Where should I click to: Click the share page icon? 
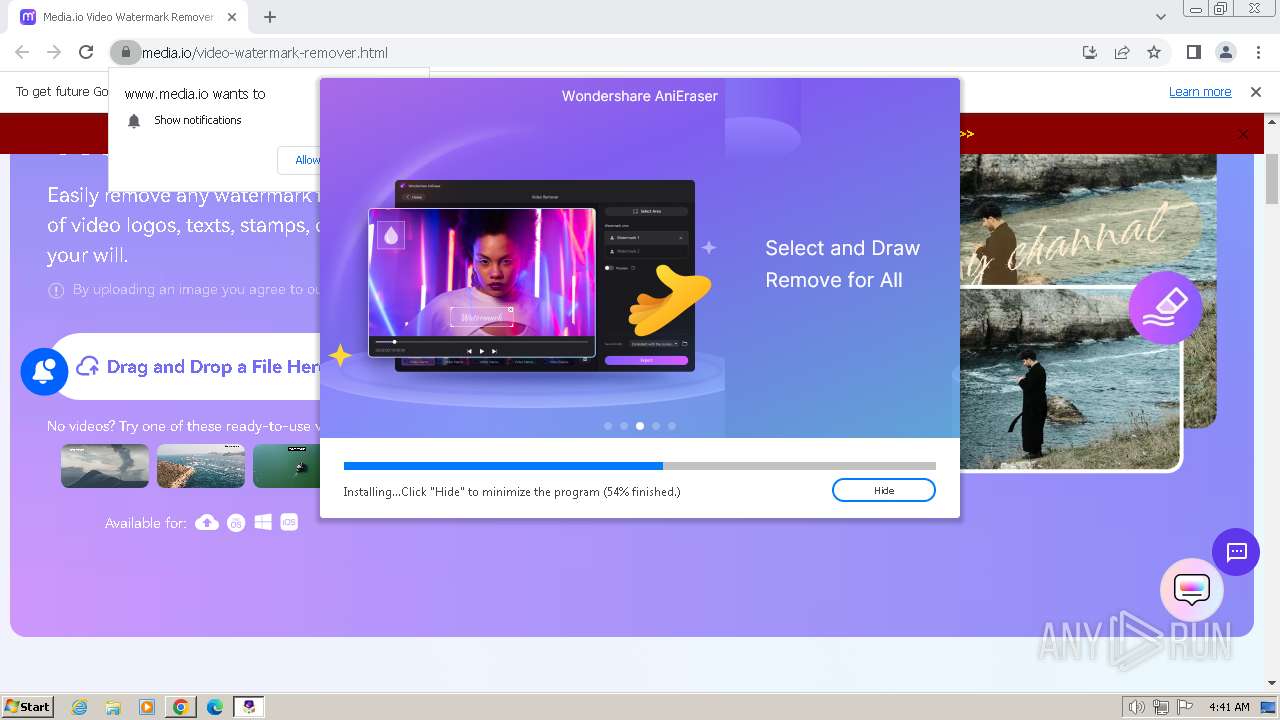pyautogui.click(x=1122, y=52)
